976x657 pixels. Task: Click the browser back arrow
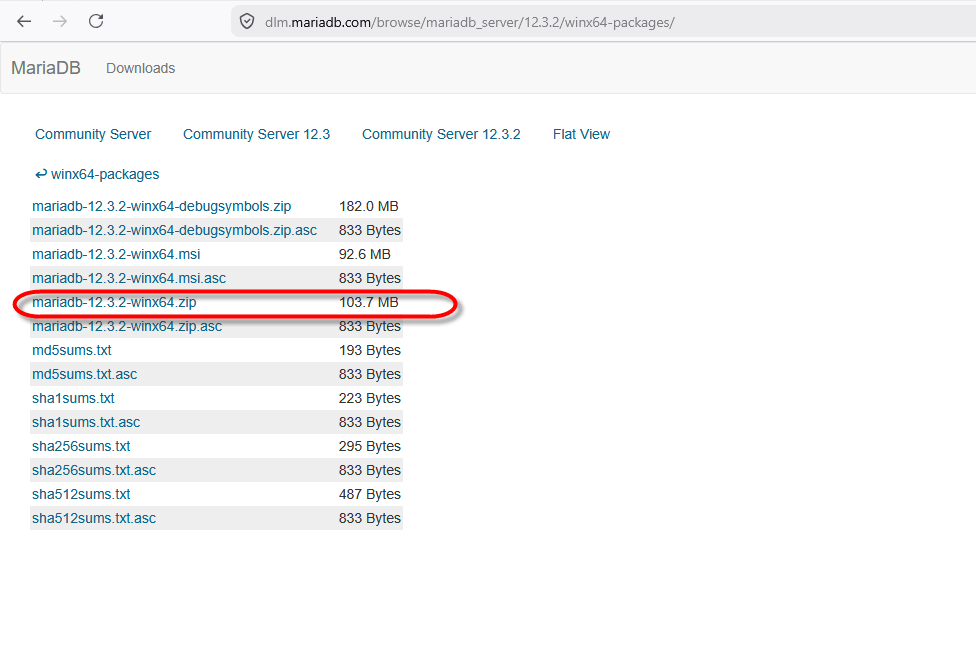click(24, 22)
